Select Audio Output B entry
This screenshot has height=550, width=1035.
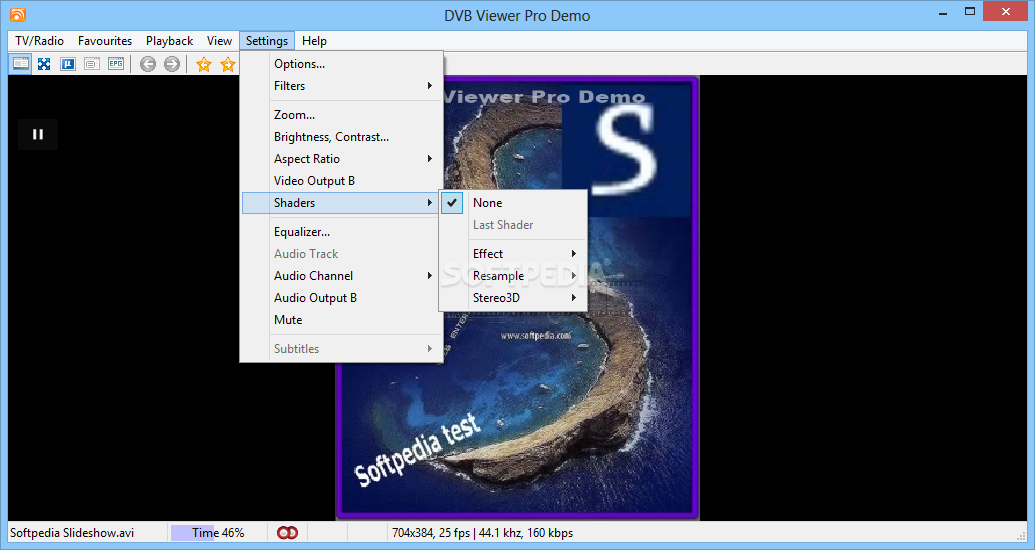[x=342, y=298]
